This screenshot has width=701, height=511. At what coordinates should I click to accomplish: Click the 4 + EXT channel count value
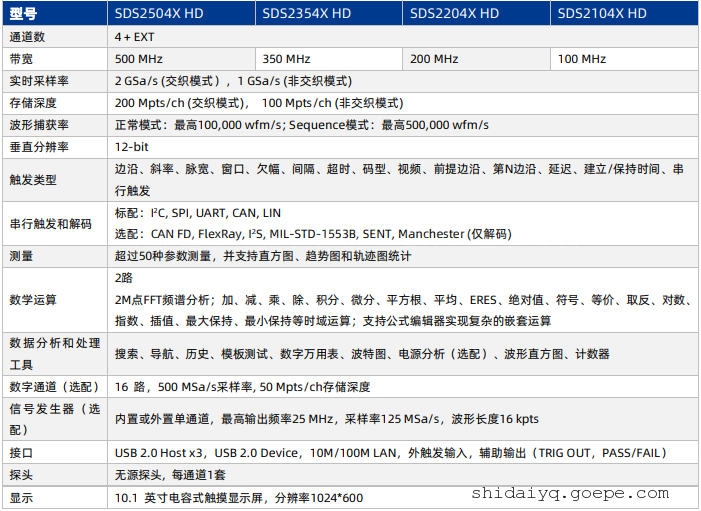pyautogui.click(x=134, y=36)
